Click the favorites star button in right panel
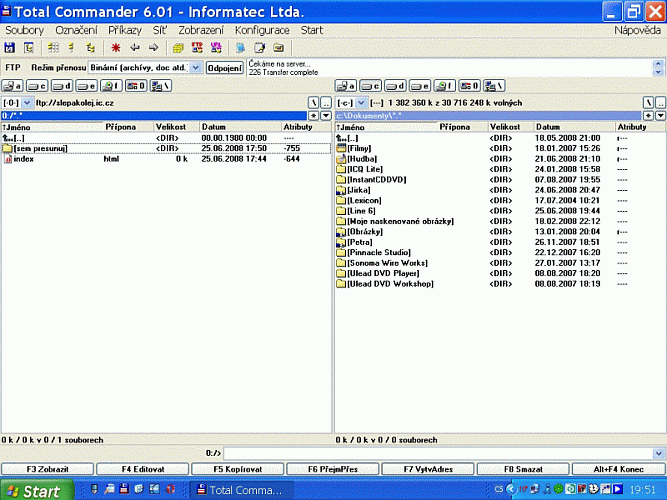Image resolution: width=667 pixels, height=500 pixels. (647, 116)
